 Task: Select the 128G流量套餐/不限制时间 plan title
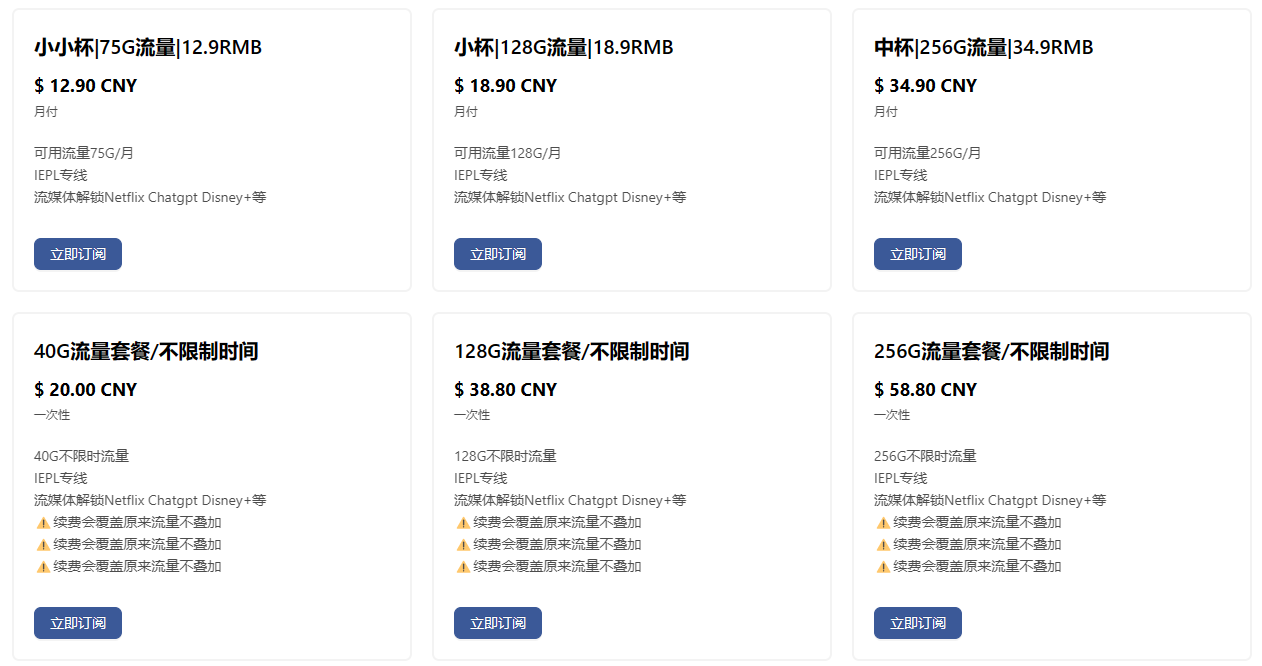point(572,351)
